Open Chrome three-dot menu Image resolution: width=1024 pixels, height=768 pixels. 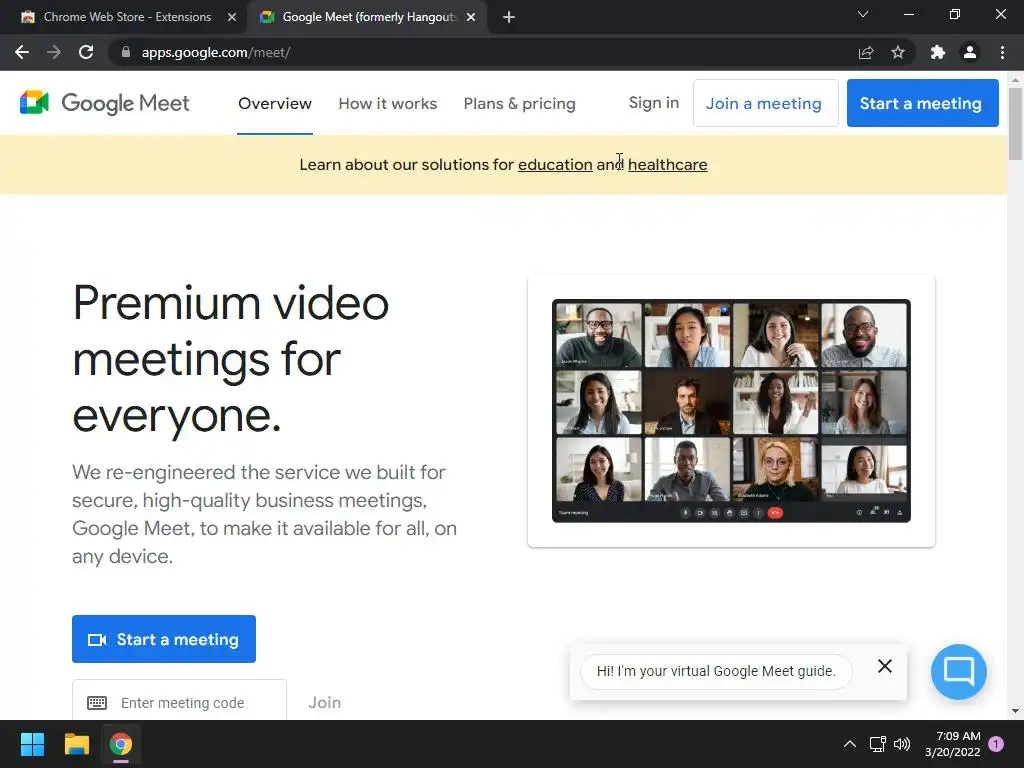[1002, 52]
